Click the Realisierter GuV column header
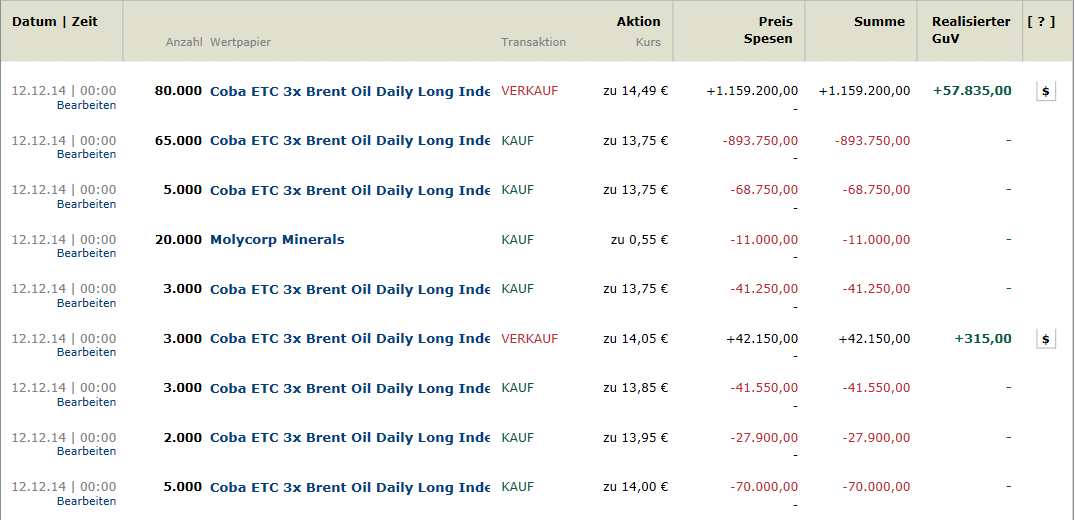The width and height of the screenshot is (1075, 520). pos(971,30)
